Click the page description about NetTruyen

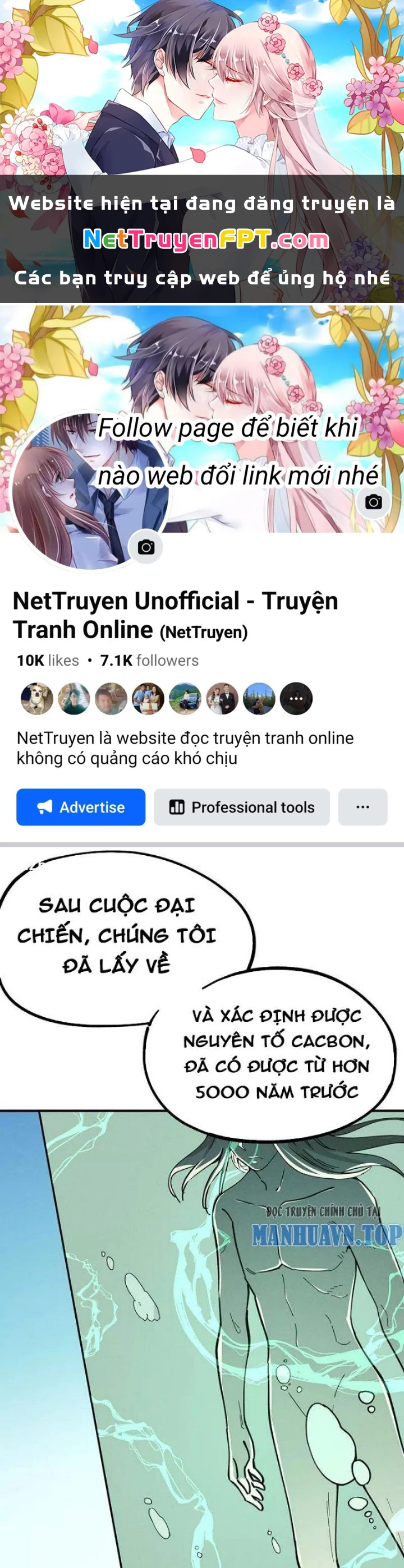coord(185,748)
